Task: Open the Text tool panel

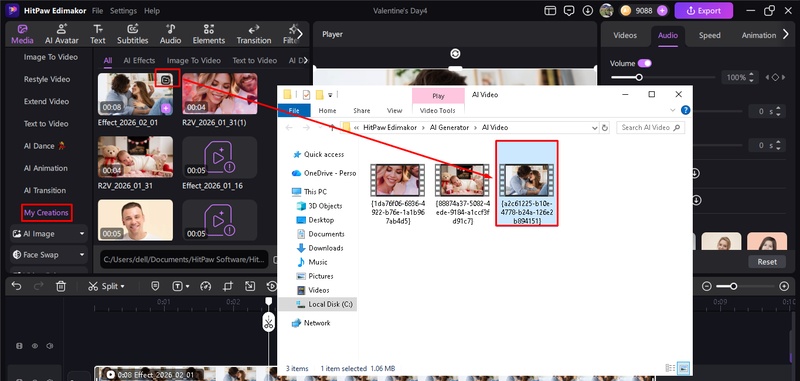Action: [97, 34]
